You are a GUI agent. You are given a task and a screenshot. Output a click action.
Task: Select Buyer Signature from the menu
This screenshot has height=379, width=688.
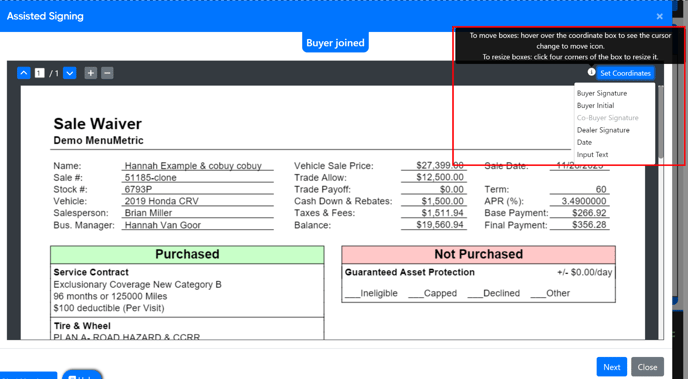602,93
